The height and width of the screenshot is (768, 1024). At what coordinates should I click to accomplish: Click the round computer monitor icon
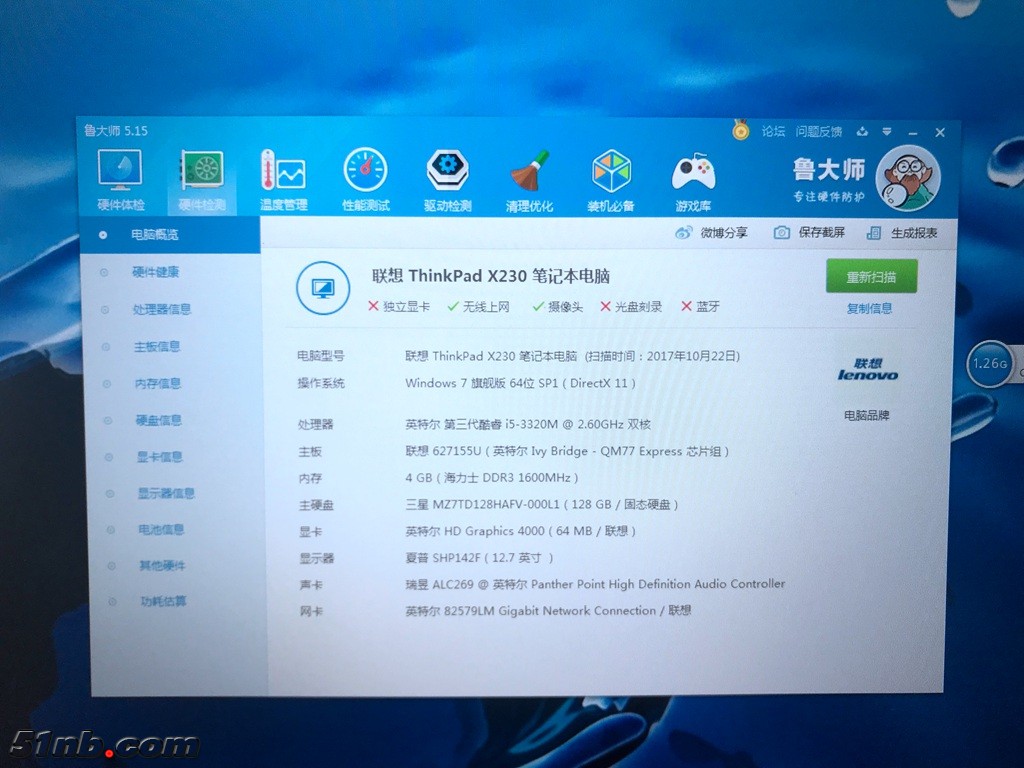click(x=323, y=287)
